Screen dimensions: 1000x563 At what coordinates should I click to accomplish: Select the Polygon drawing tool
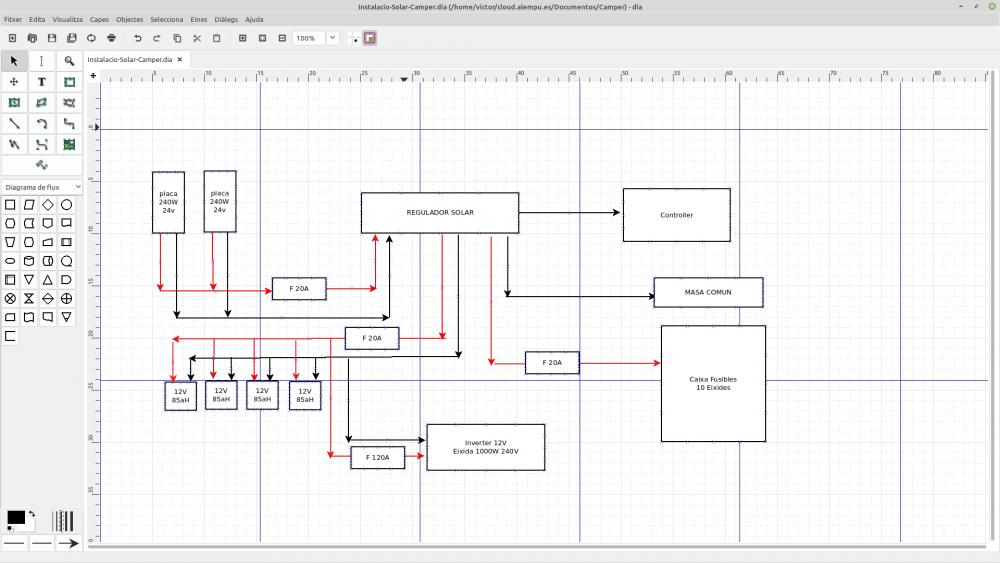41,103
